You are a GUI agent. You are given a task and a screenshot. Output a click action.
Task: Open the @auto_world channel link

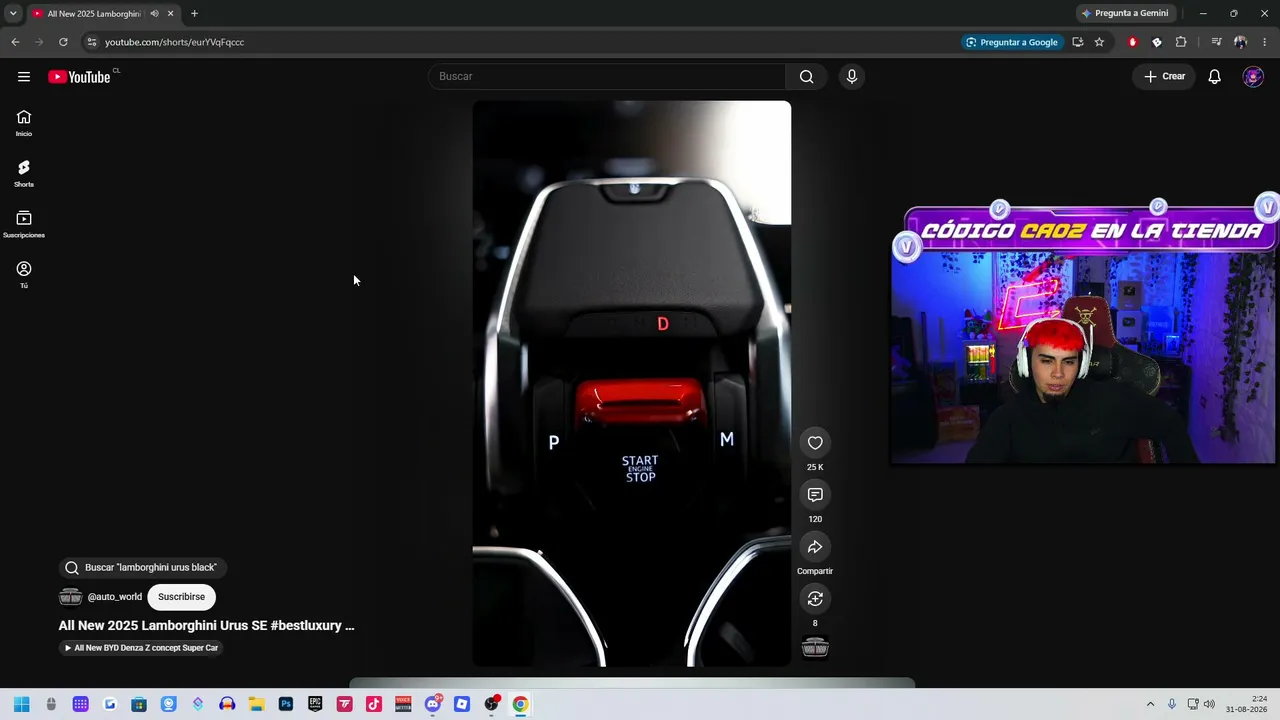click(x=115, y=597)
